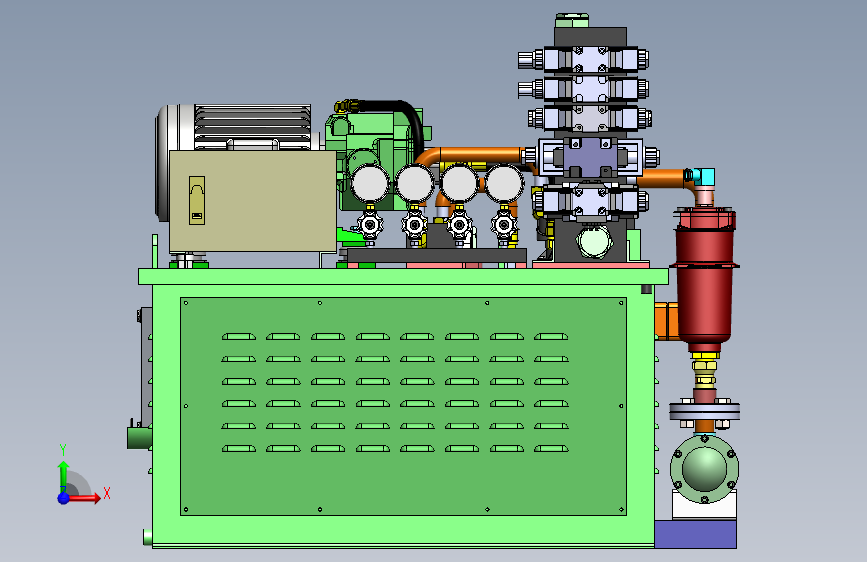Select the blue base block under the flange
The image size is (867, 562).
695,534
